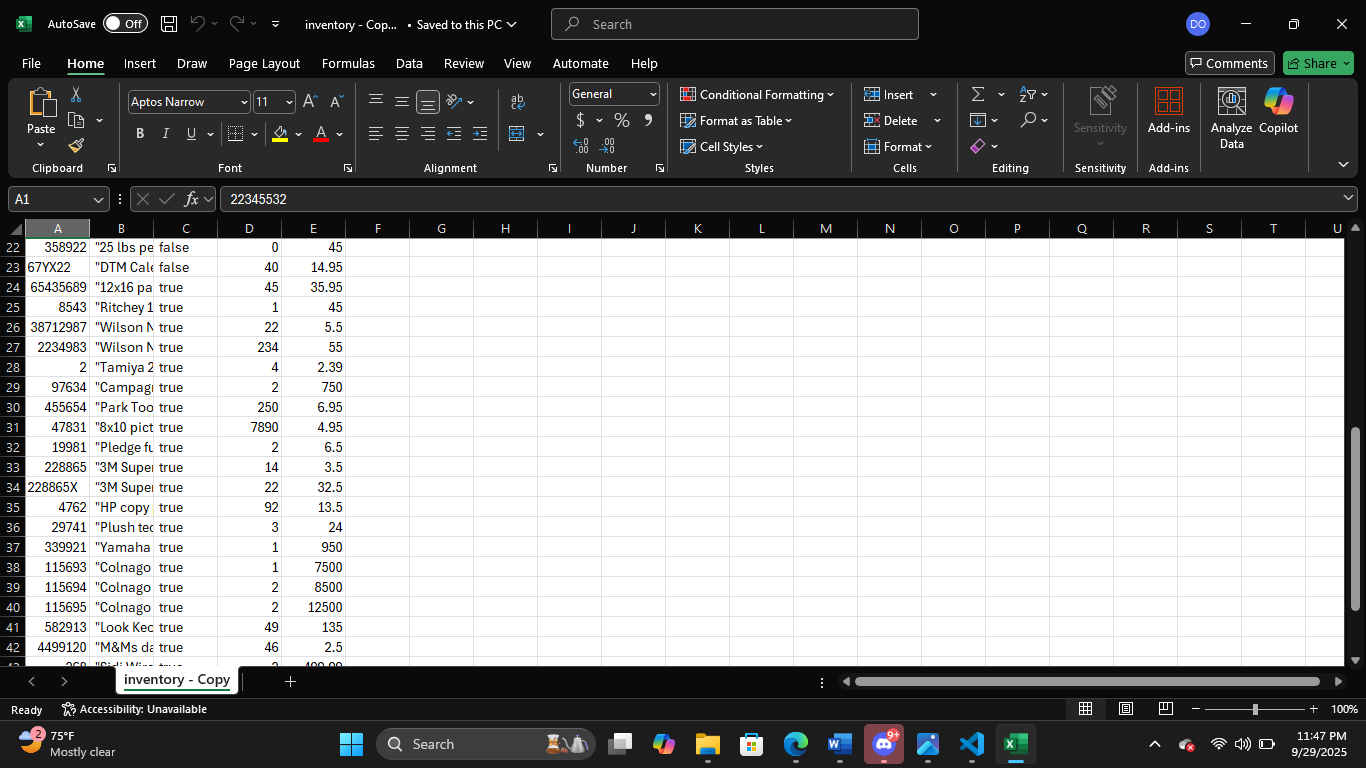Toggle the AutoSave switch
Viewport: 1366px width, 768px height.
(x=125, y=24)
